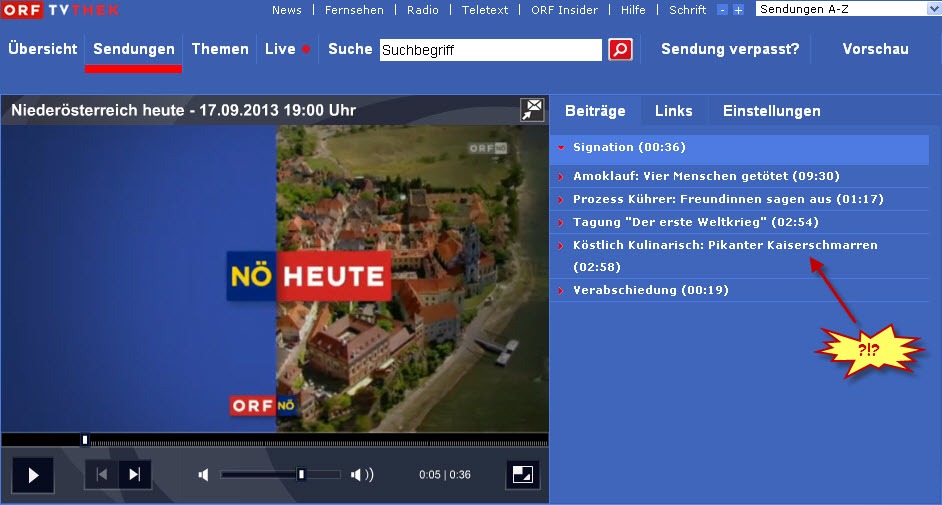Image resolution: width=942 pixels, height=505 pixels.
Task: Play segment Köstlich Kulinarisch: Pikanter Kaiserschmarren
Action: [725, 256]
